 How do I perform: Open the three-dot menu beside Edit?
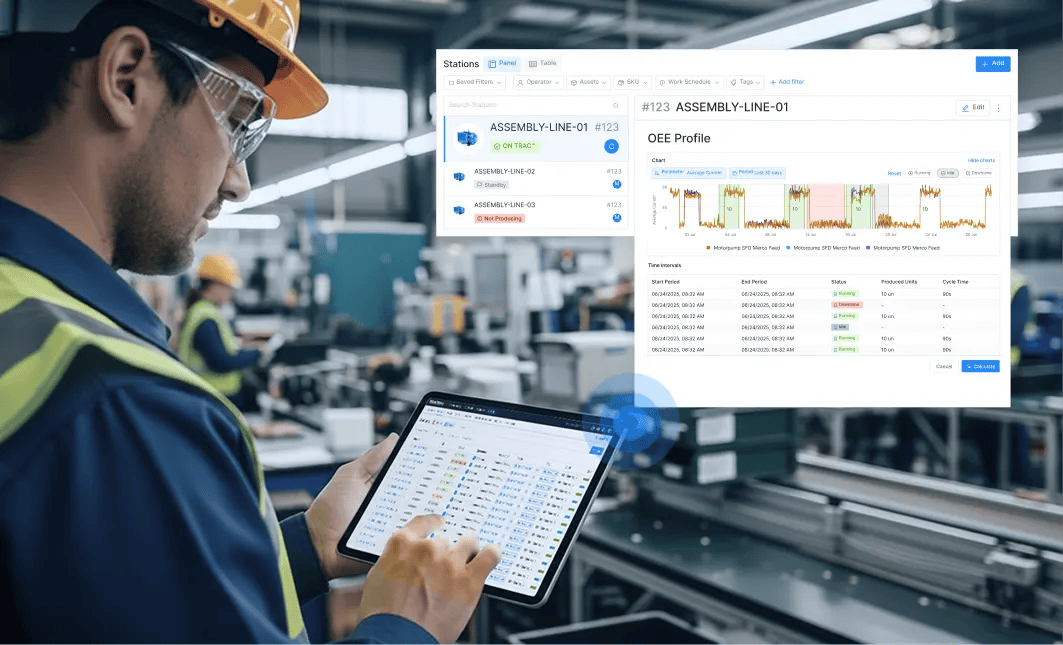click(998, 108)
